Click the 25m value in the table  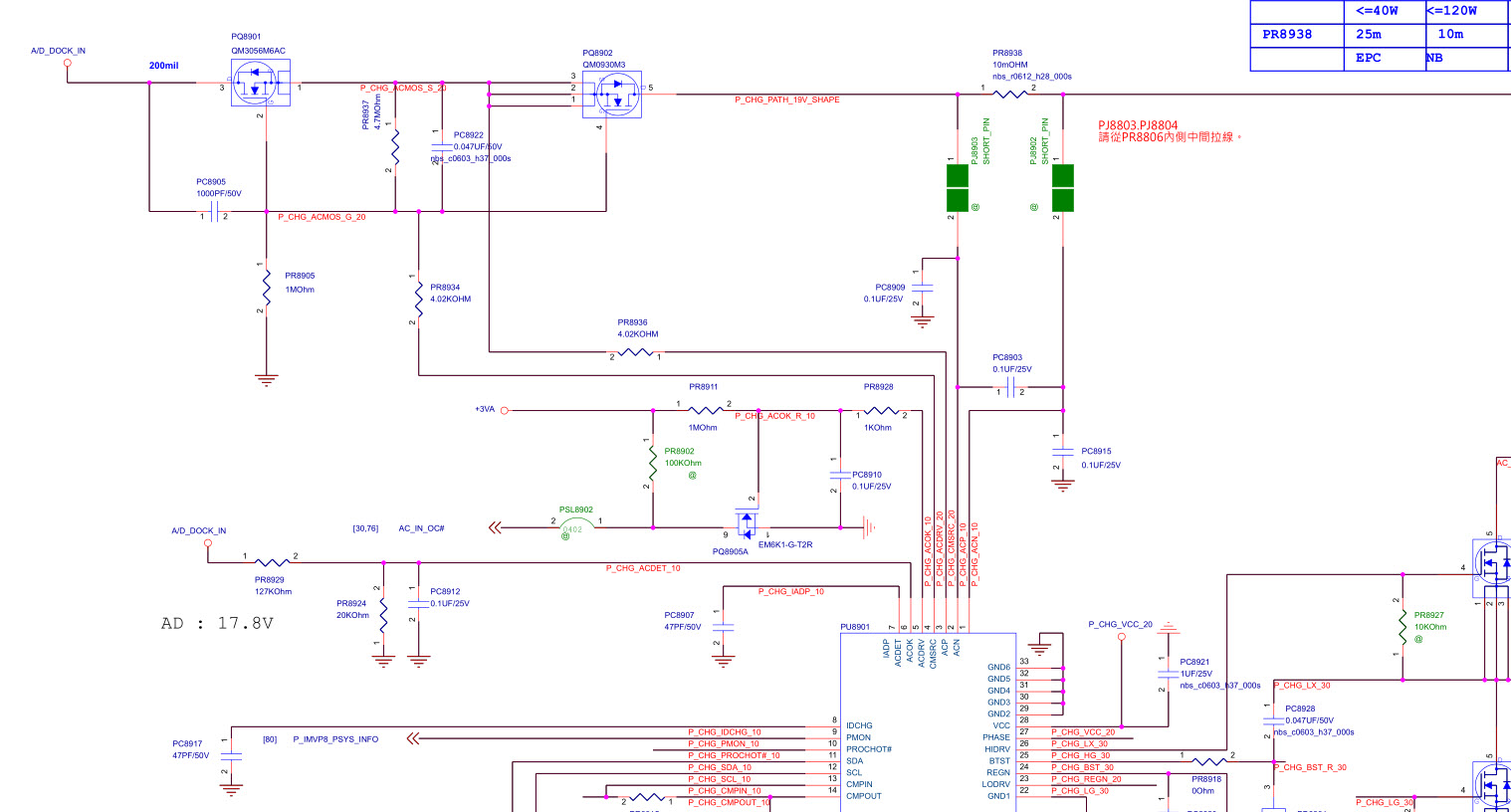point(1369,34)
